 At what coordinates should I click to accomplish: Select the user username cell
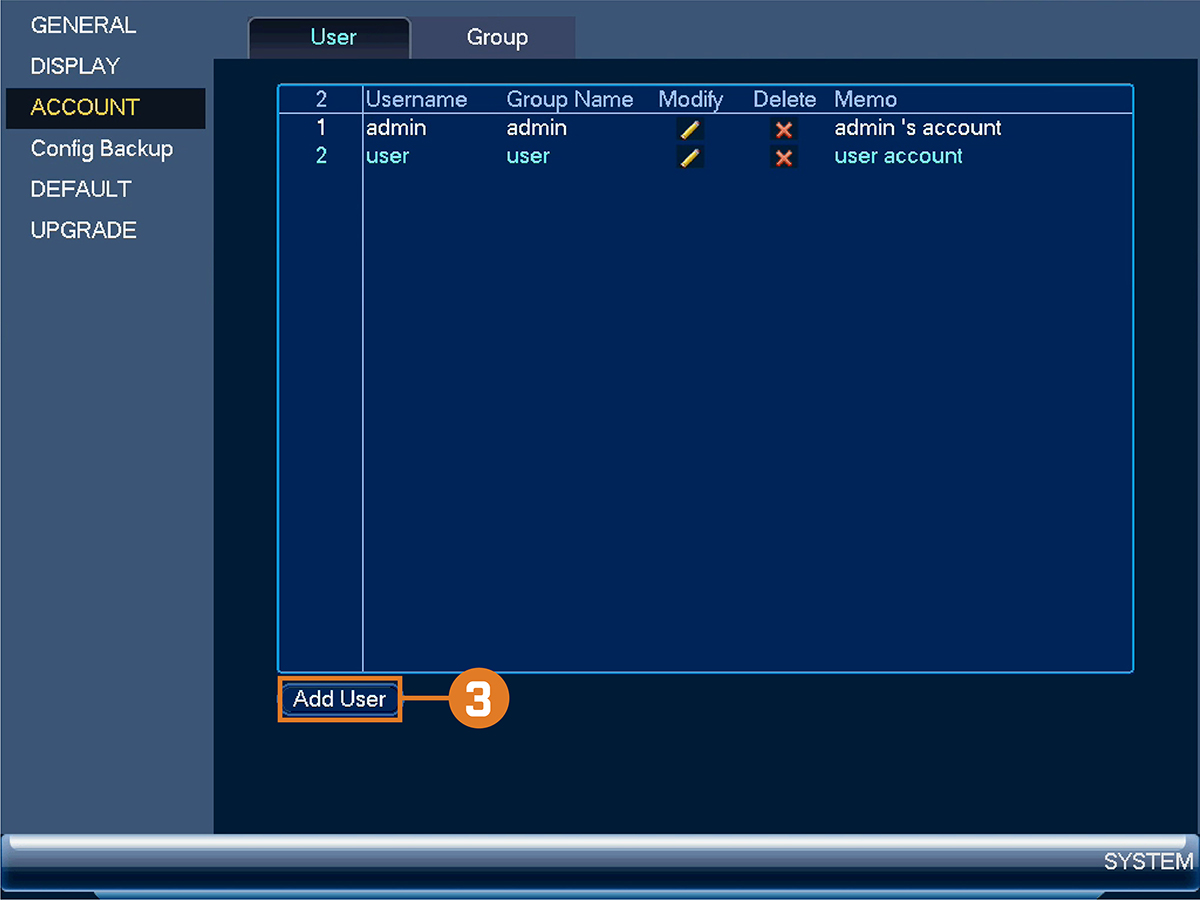[x=387, y=157]
